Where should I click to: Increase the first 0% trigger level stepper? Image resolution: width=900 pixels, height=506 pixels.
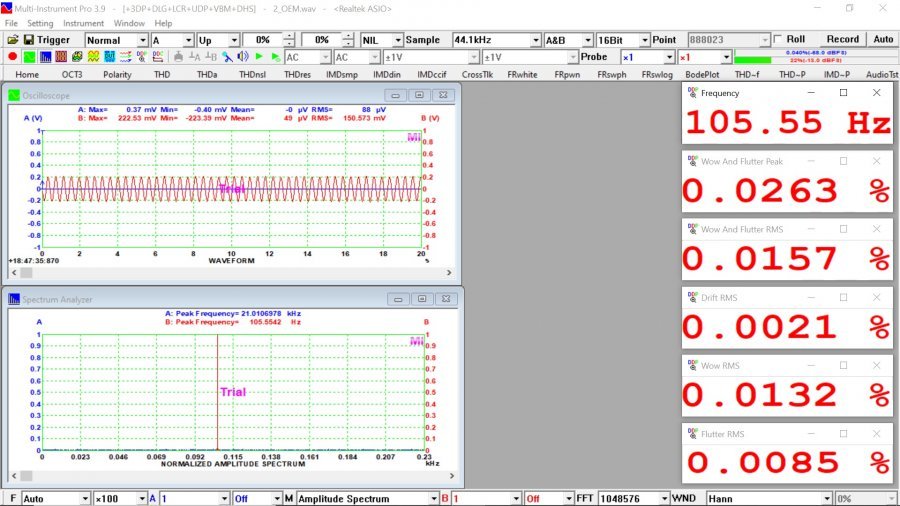(x=289, y=37)
